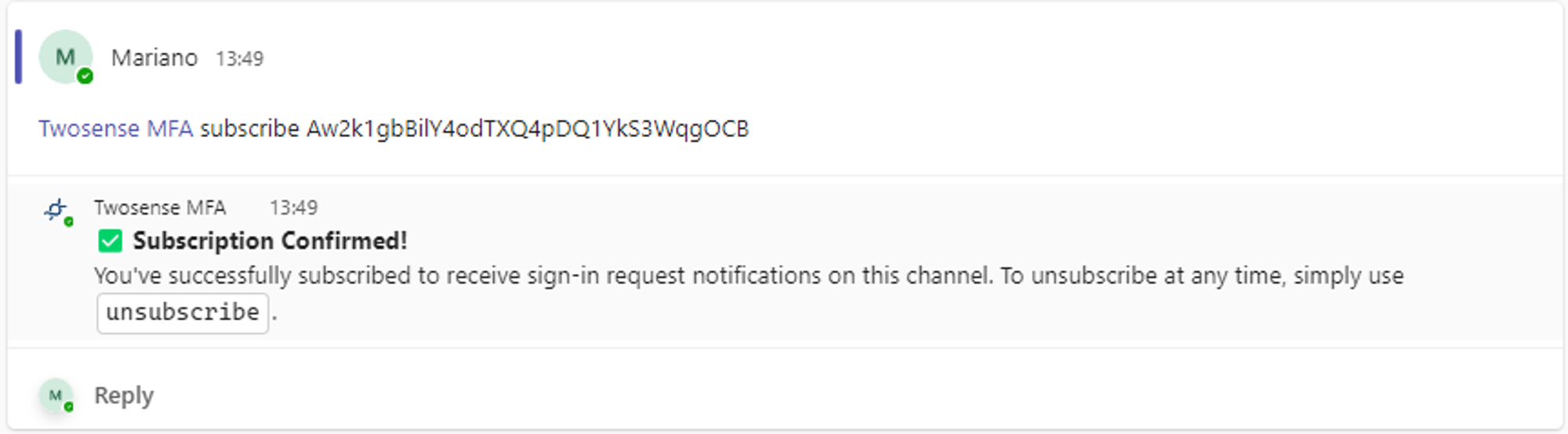
Task: Click Mariano's large profile avatar
Action: (x=64, y=56)
